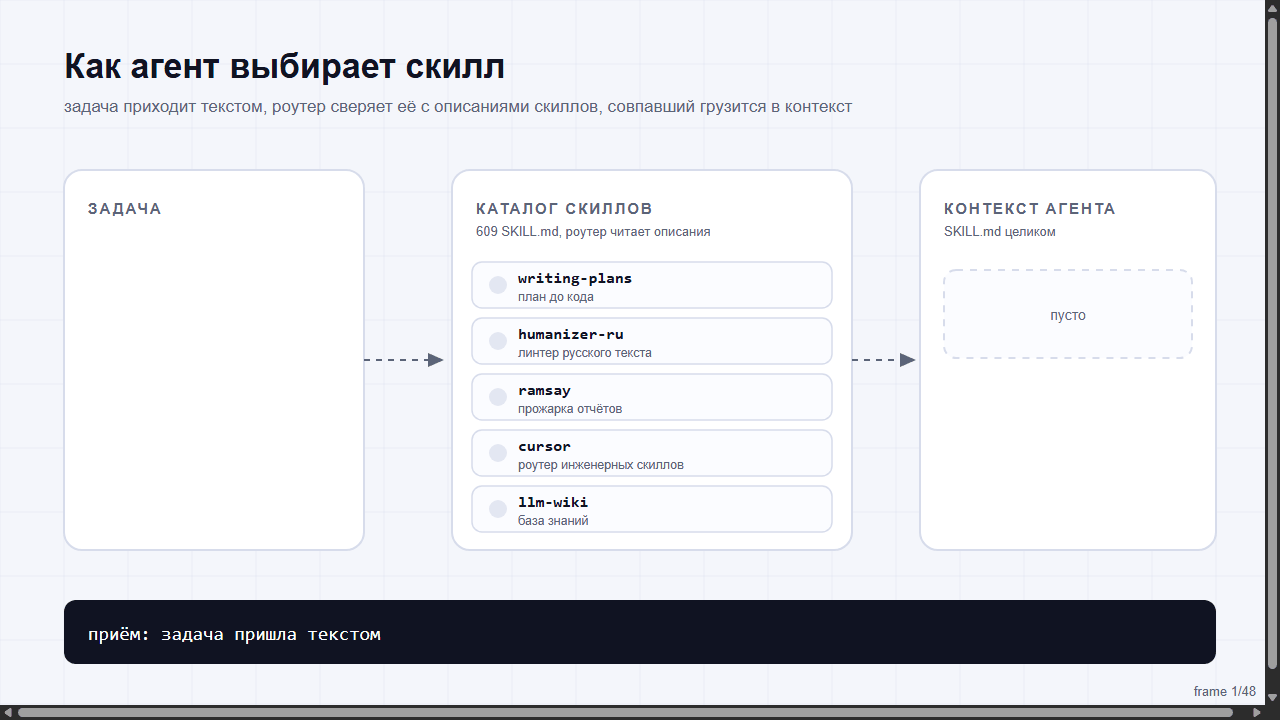Screen dimensions: 1280x720
Task: Click the title "Как агент выбирает скилл"
Action: tap(285, 67)
